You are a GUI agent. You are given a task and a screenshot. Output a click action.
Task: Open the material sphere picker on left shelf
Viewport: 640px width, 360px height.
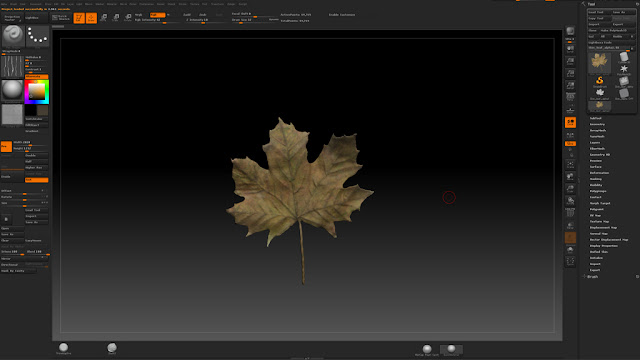tap(12, 90)
